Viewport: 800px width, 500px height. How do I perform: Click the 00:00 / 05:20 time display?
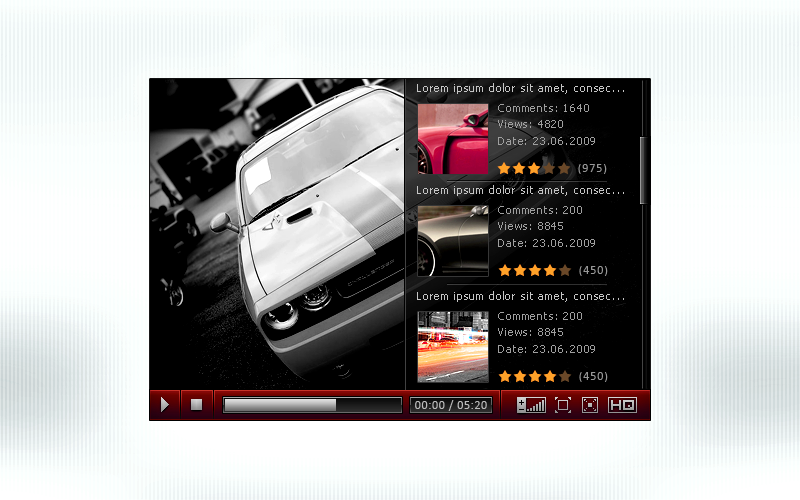tap(451, 405)
